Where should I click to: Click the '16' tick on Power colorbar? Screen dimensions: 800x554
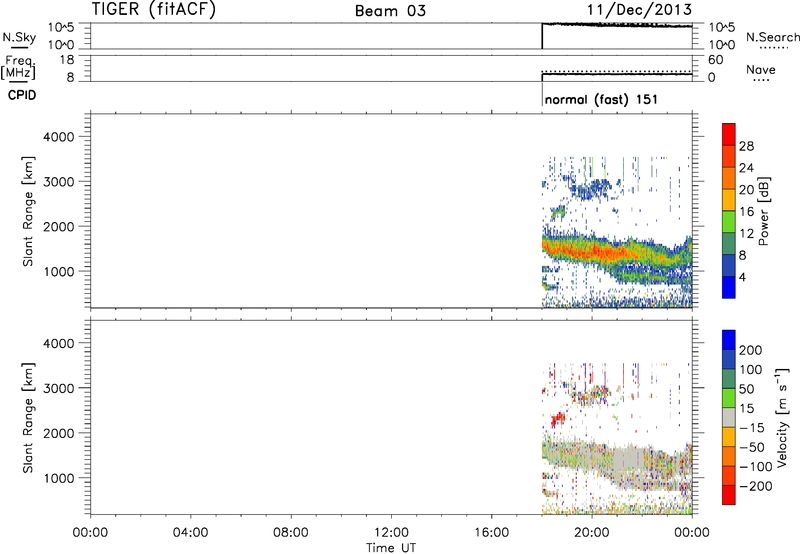coord(746,212)
